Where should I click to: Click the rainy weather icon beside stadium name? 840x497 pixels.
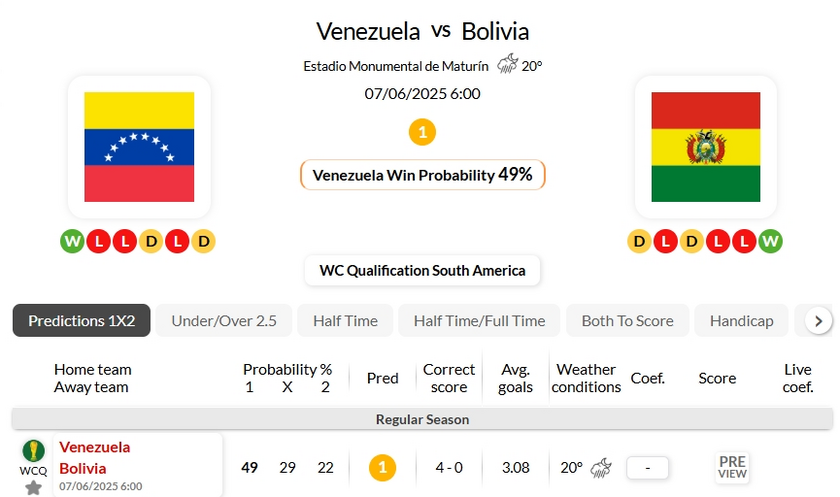(507, 65)
